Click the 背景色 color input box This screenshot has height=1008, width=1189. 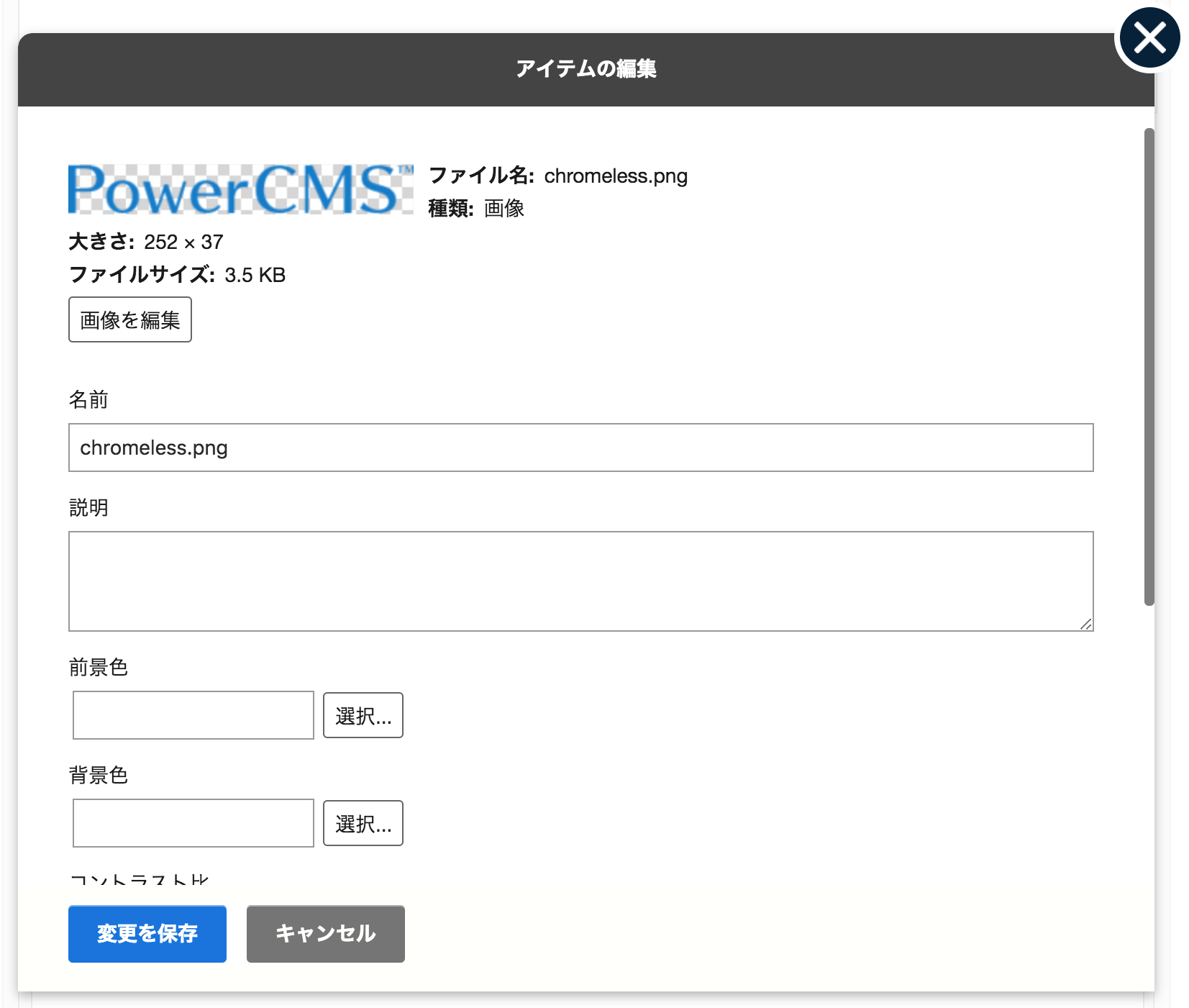(193, 823)
